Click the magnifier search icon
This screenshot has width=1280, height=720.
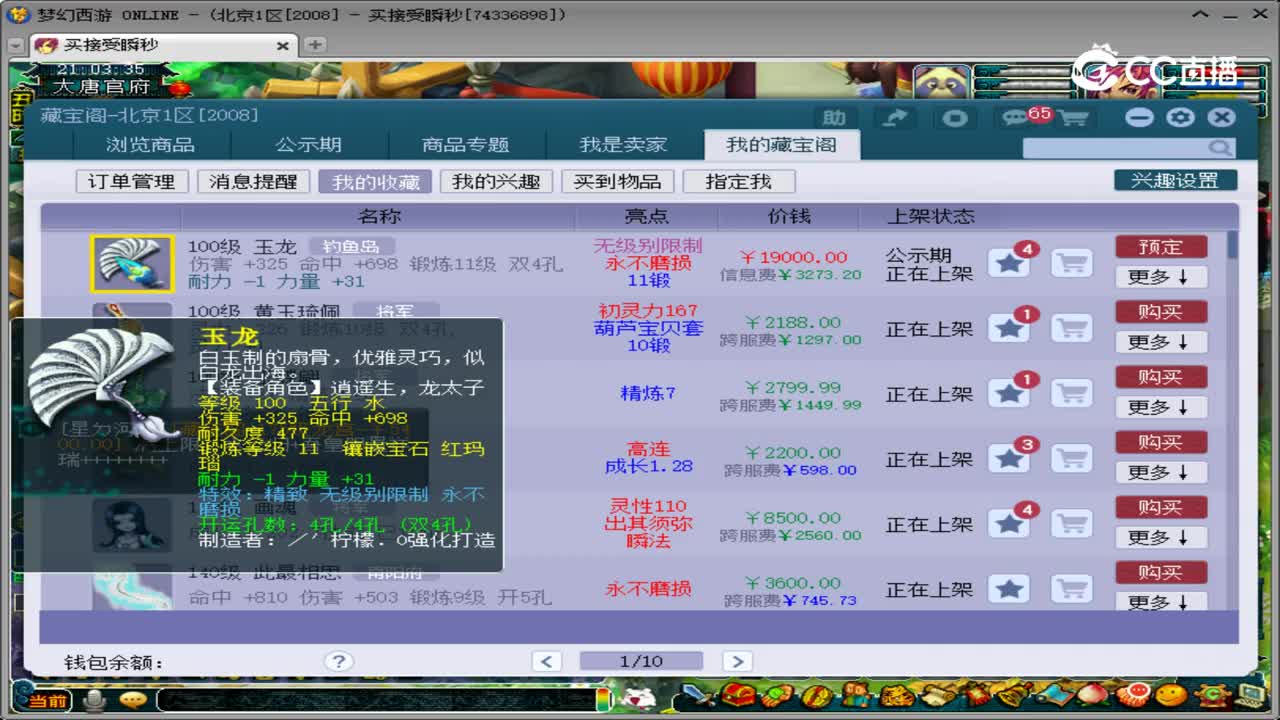pos(1220,148)
